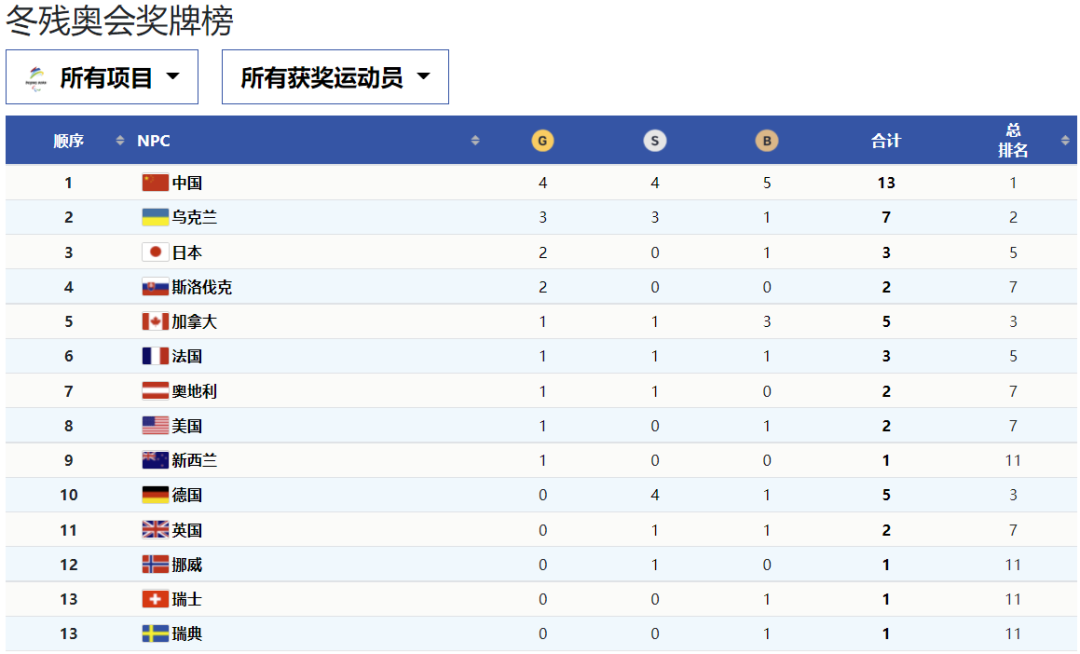Open the 德国 country link

tap(187, 495)
